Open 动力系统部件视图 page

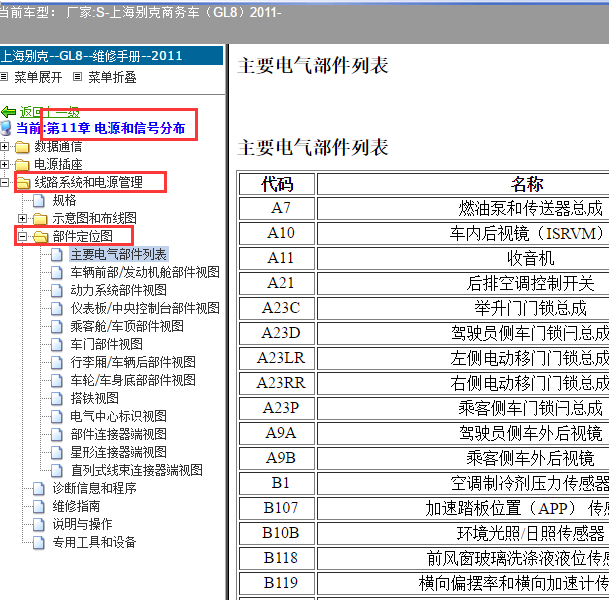pos(118,290)
